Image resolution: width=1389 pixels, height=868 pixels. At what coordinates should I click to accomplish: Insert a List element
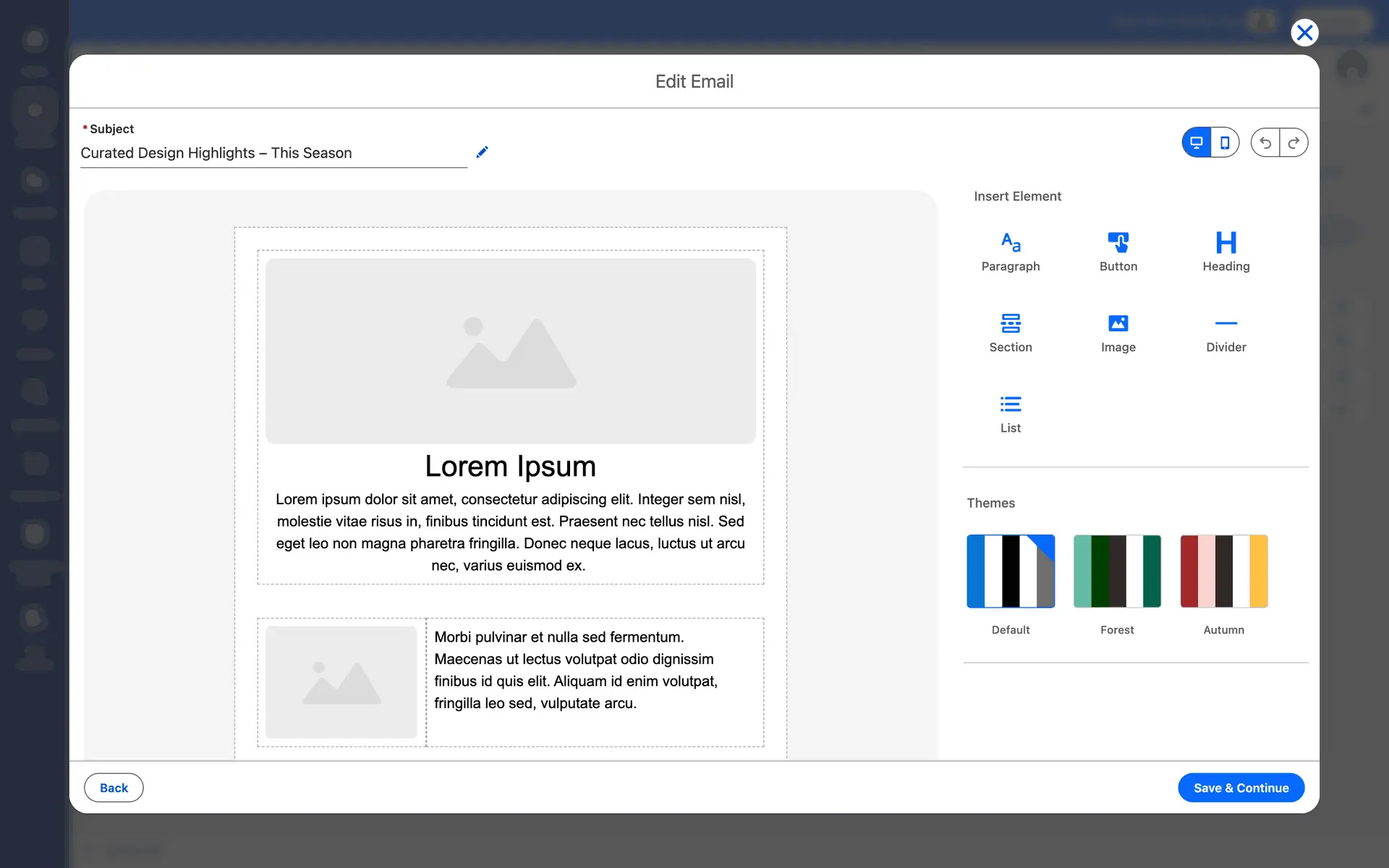(x=1010, y=412)
